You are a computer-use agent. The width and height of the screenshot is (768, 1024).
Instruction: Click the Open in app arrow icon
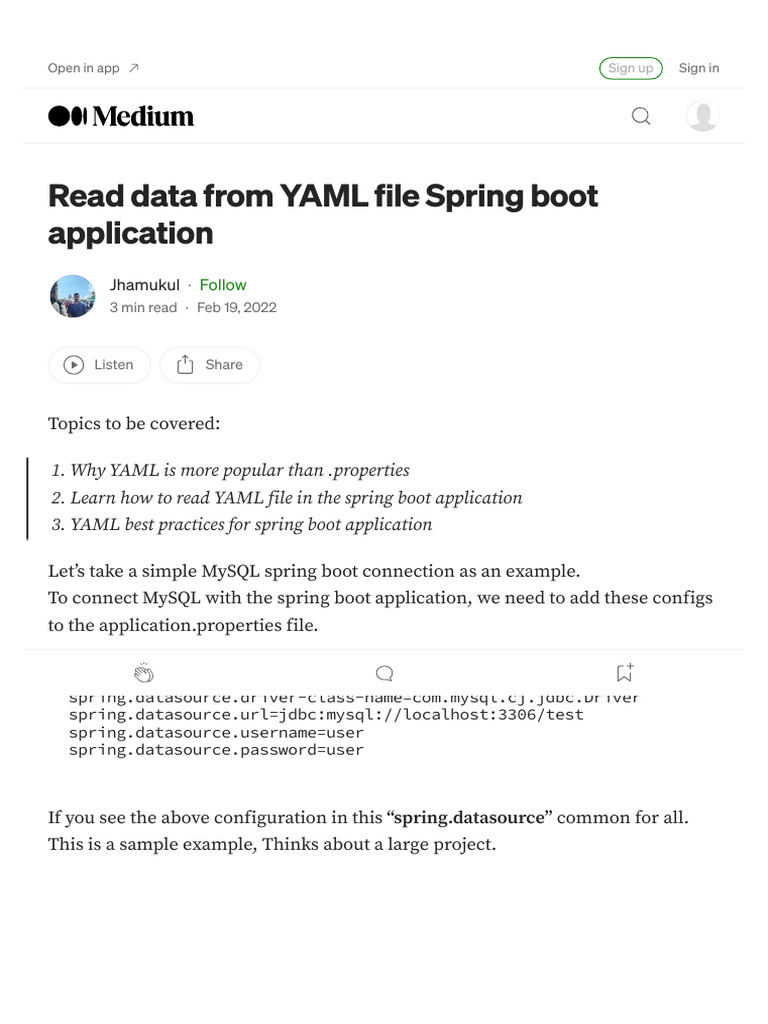134,68
